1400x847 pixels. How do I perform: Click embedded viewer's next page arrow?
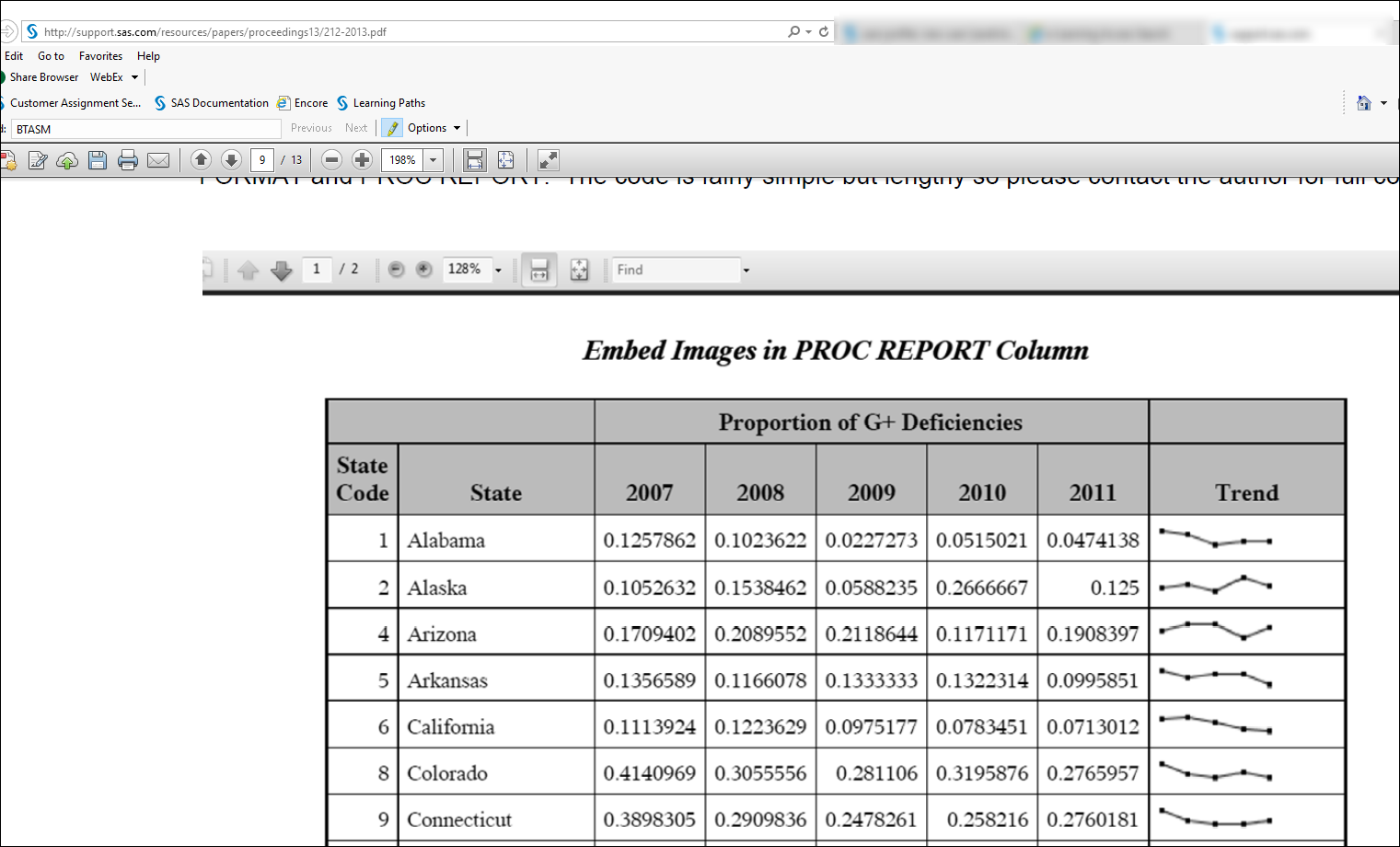282,270
